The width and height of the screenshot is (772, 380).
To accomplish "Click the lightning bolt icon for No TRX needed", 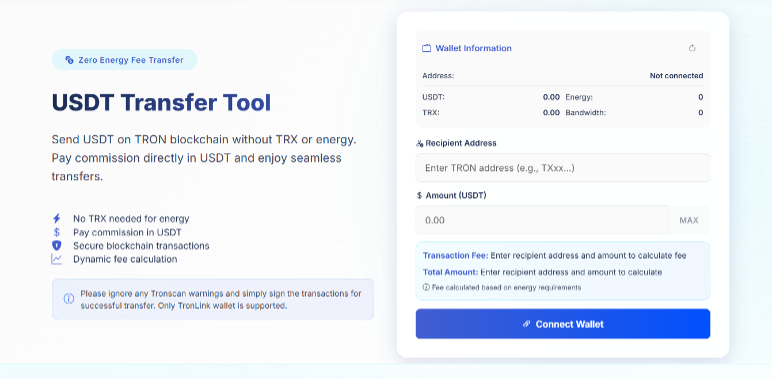I will pyautogui.click(x=57, y=219).
